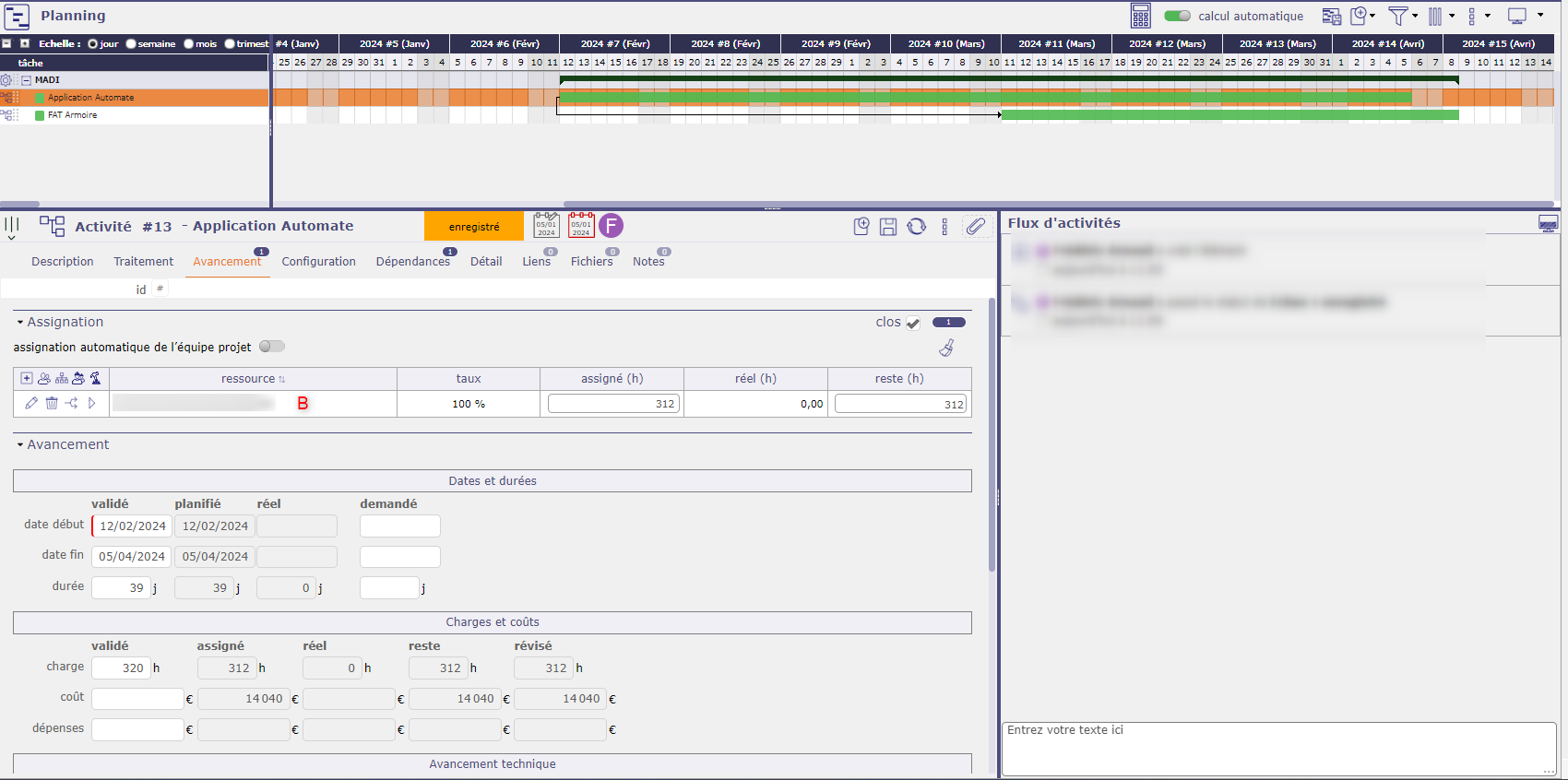This screenshot has height=780, width=1568.
Task: Click the orange 'enregistré' status button
Action: point(474,227)
